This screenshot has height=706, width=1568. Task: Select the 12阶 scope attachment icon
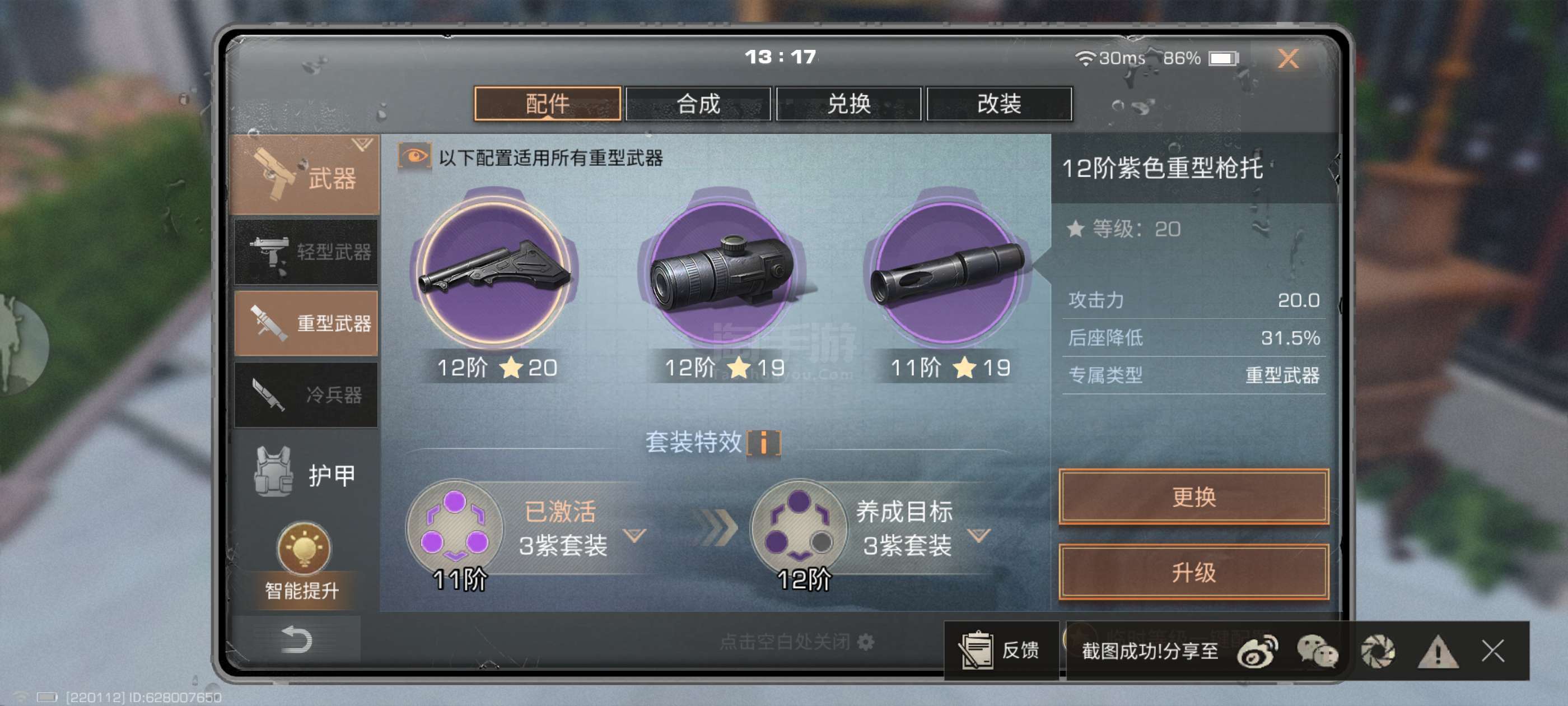[x=722, y=271]
